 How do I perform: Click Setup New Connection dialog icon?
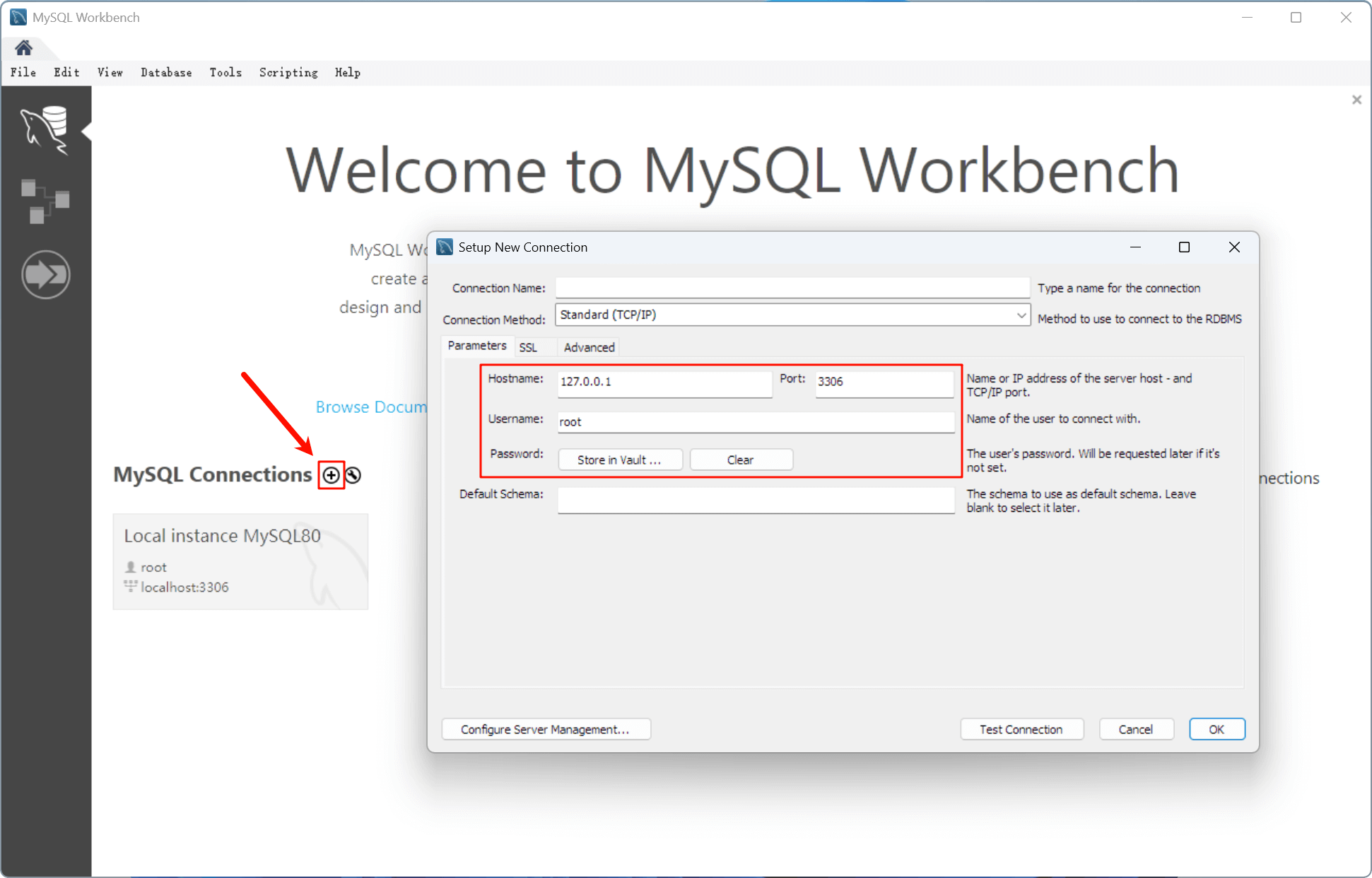445,247
